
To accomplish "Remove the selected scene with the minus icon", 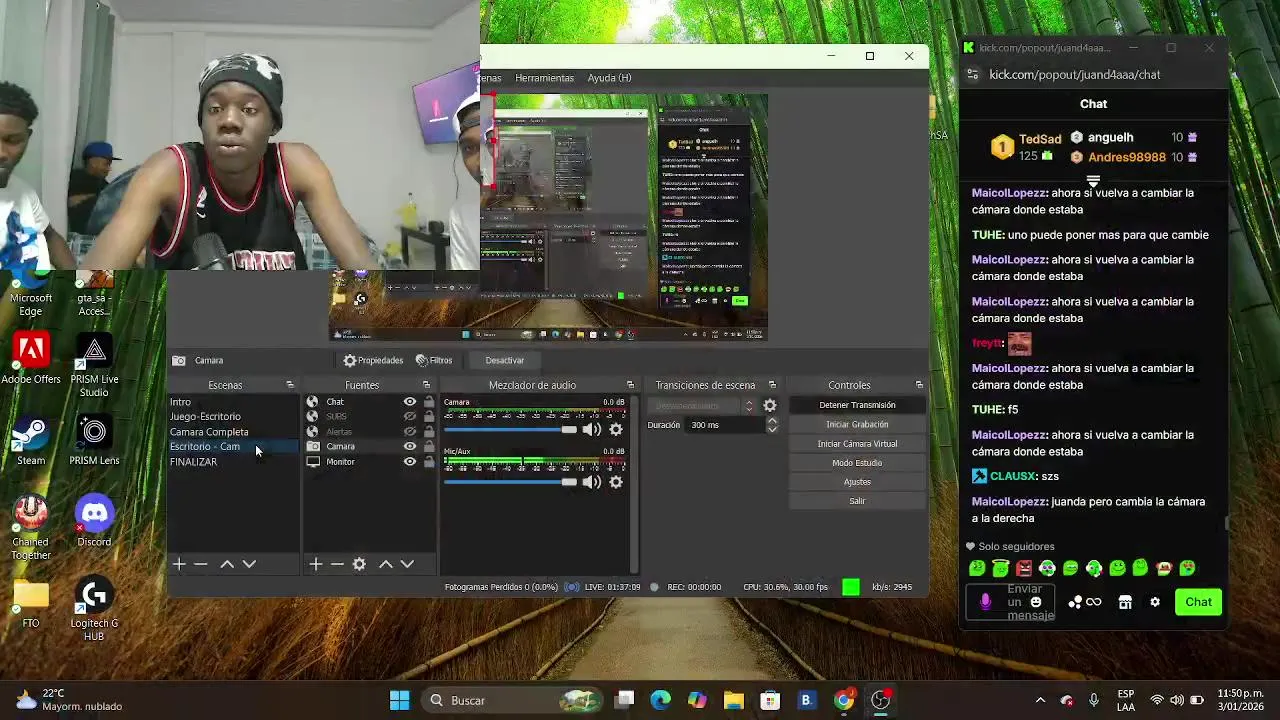I will click(200, 564).
